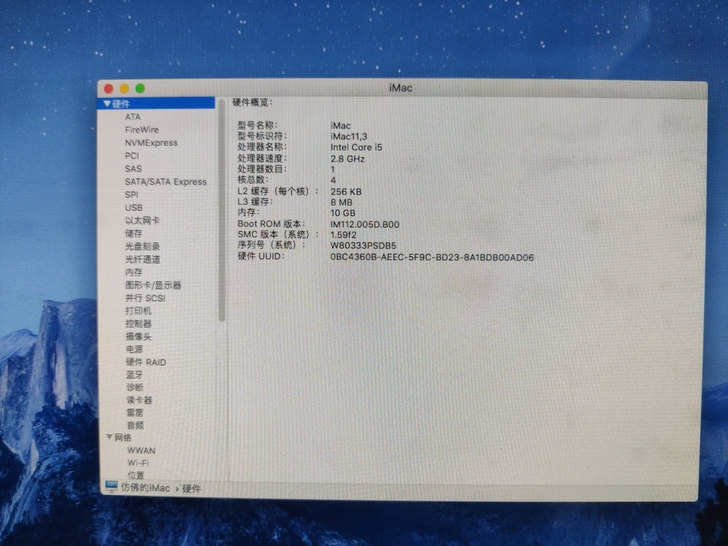728x546 pixels.
Task: Open the 储存 storage entry
Action: (134, 234)
